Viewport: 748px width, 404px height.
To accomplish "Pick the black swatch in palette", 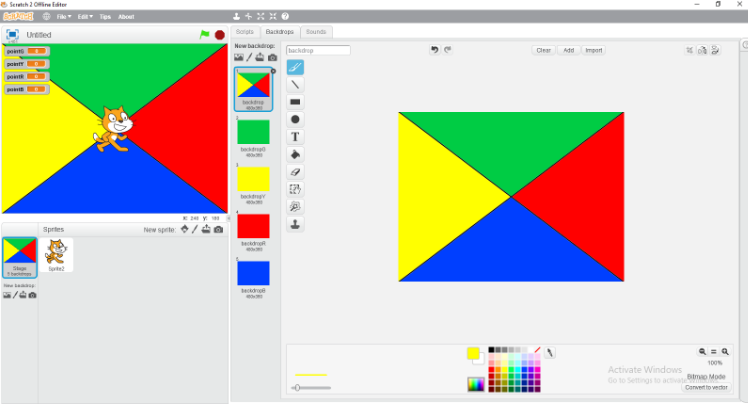I will tap(491, 350).
